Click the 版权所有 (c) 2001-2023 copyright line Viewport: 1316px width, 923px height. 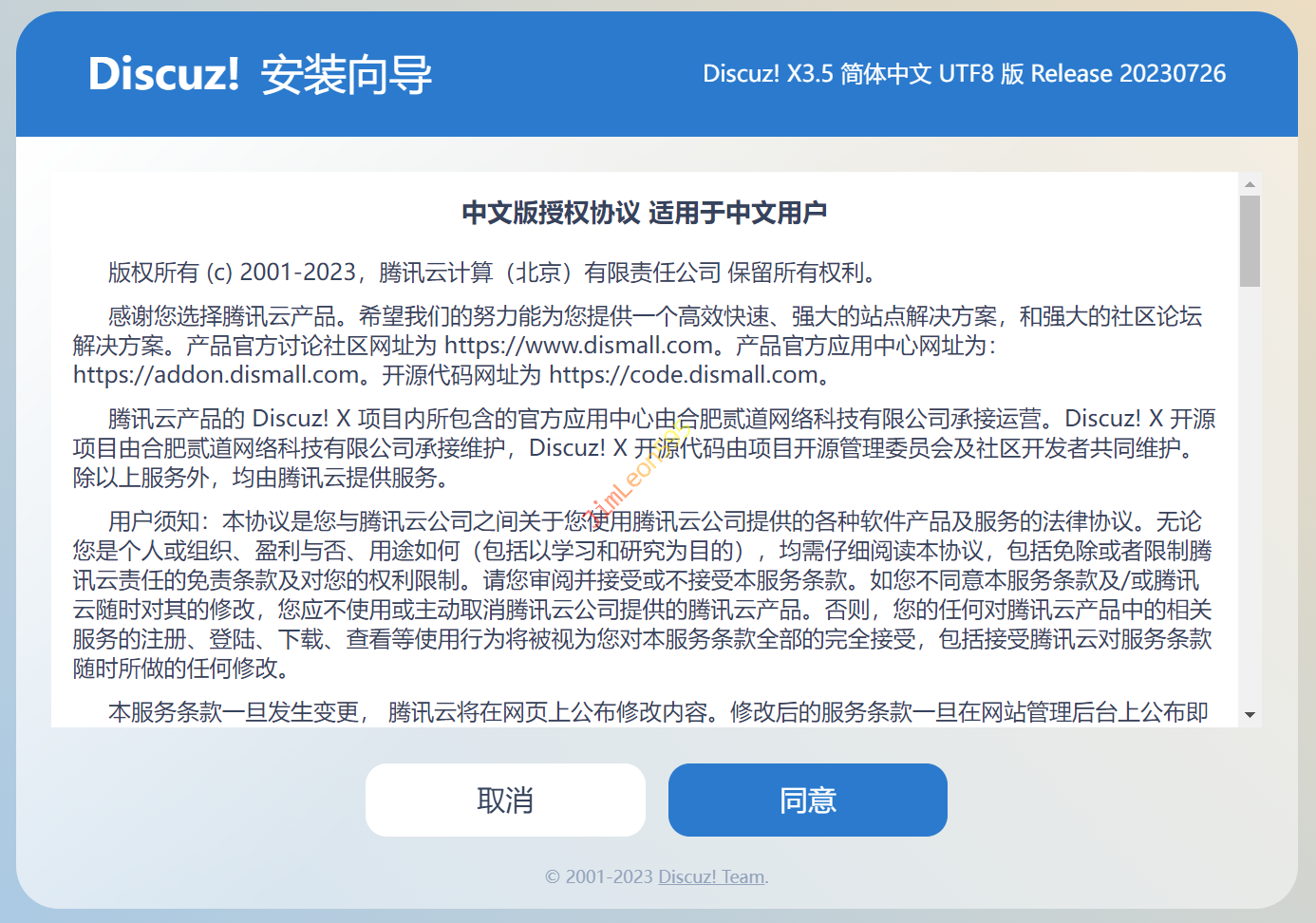[494, 273]
